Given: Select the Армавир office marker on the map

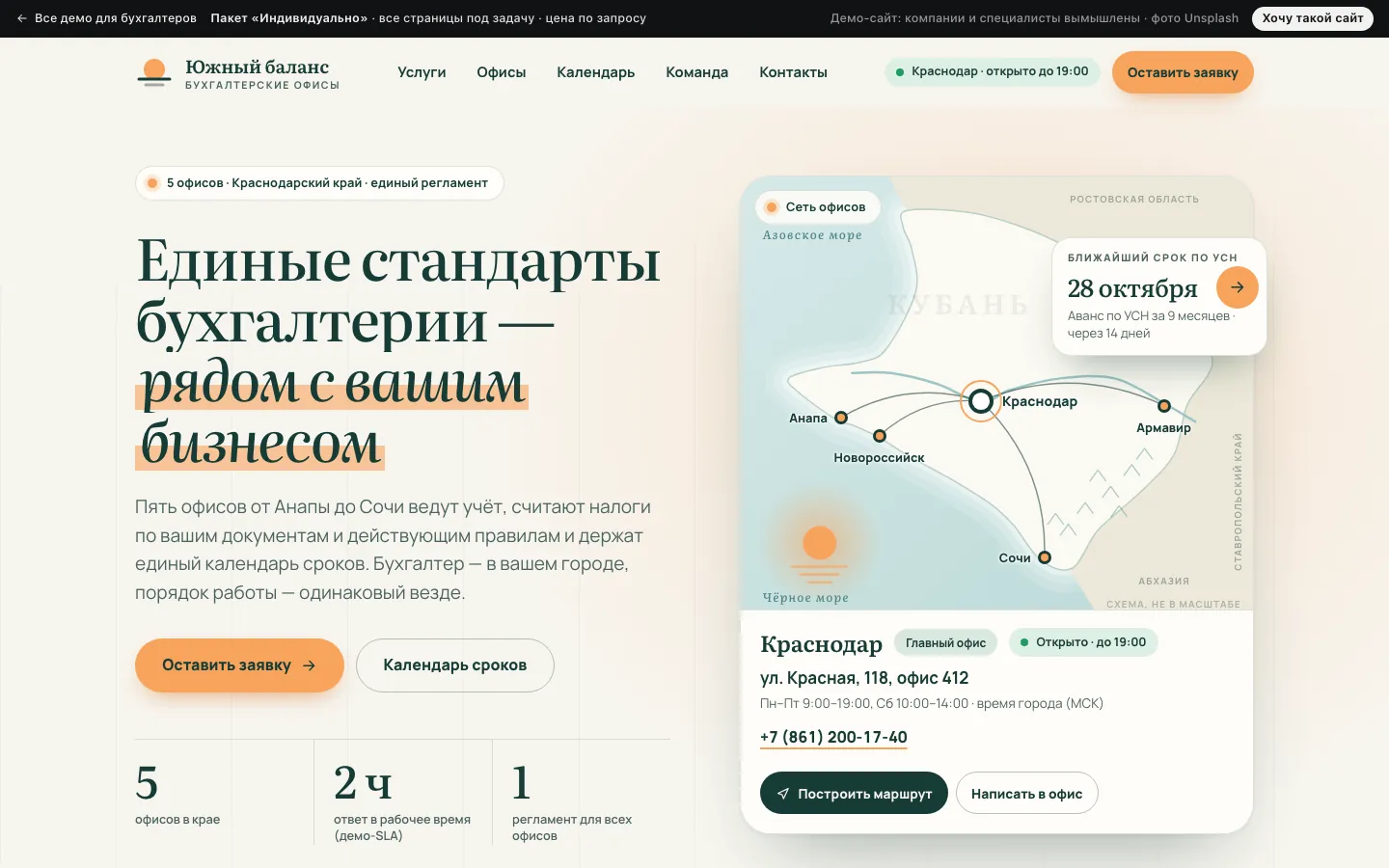Looking at the screenshot, I should (1164, 406).
